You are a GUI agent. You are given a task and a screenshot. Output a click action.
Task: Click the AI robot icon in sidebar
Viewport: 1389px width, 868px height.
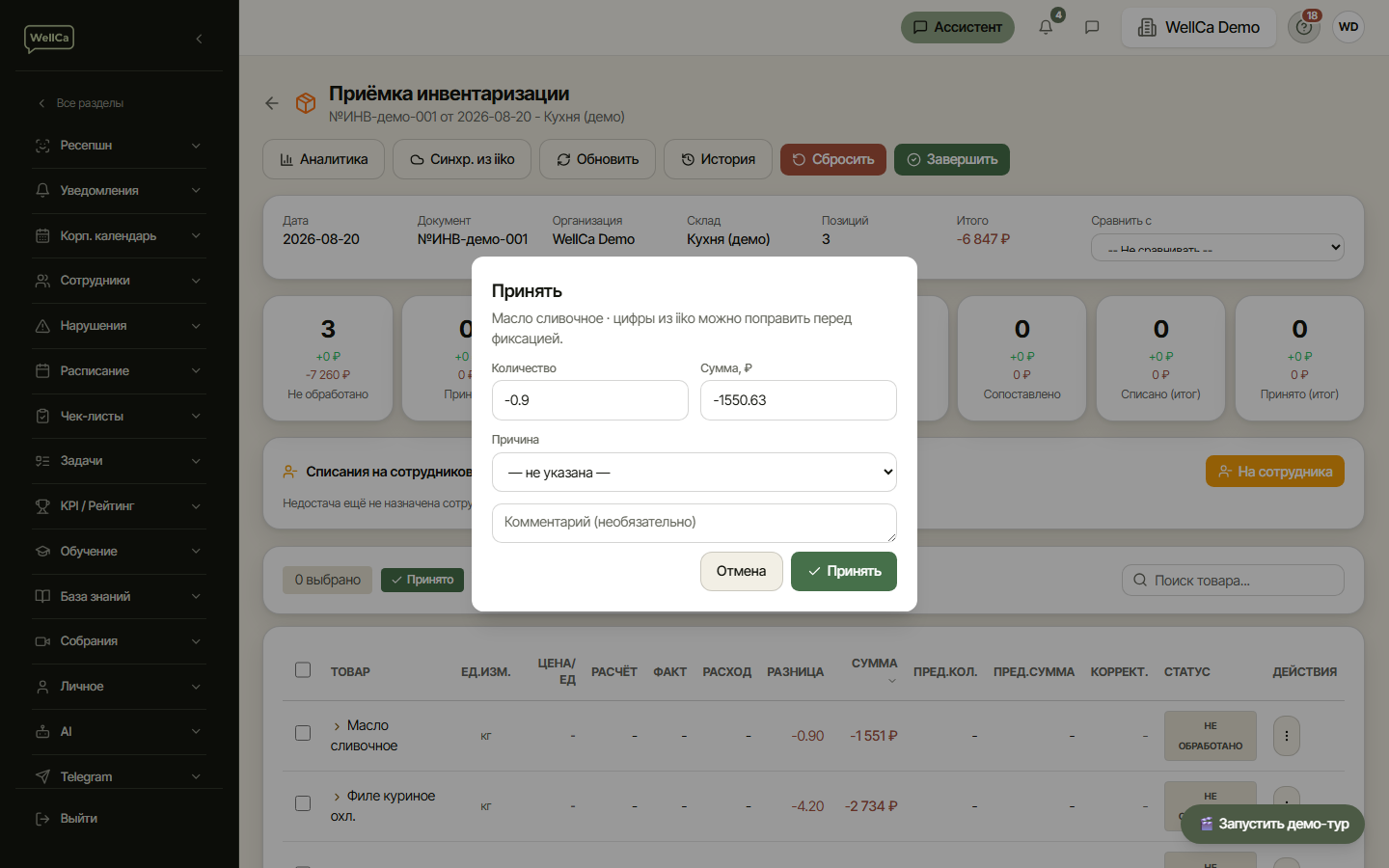[x=42, y=732]
